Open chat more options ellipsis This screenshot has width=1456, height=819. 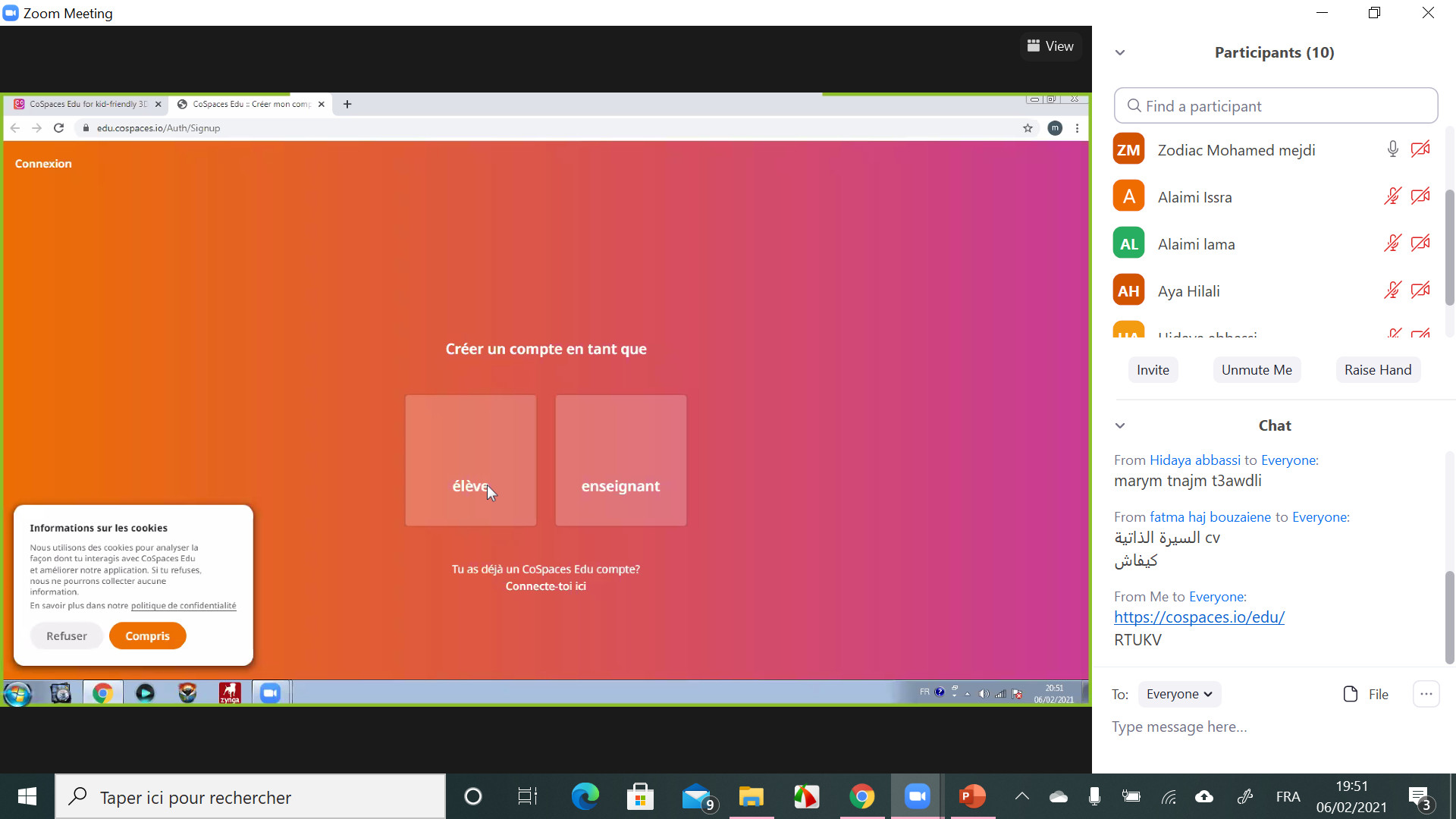click(x=1426, y=694)
